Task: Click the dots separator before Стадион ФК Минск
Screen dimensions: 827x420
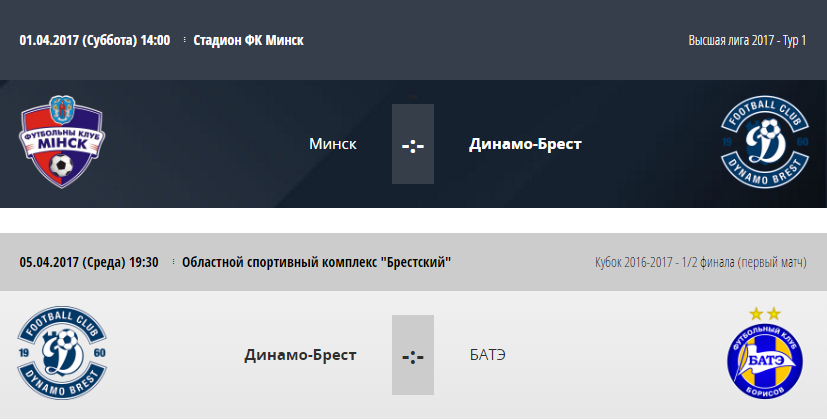Action: [184, 40]
